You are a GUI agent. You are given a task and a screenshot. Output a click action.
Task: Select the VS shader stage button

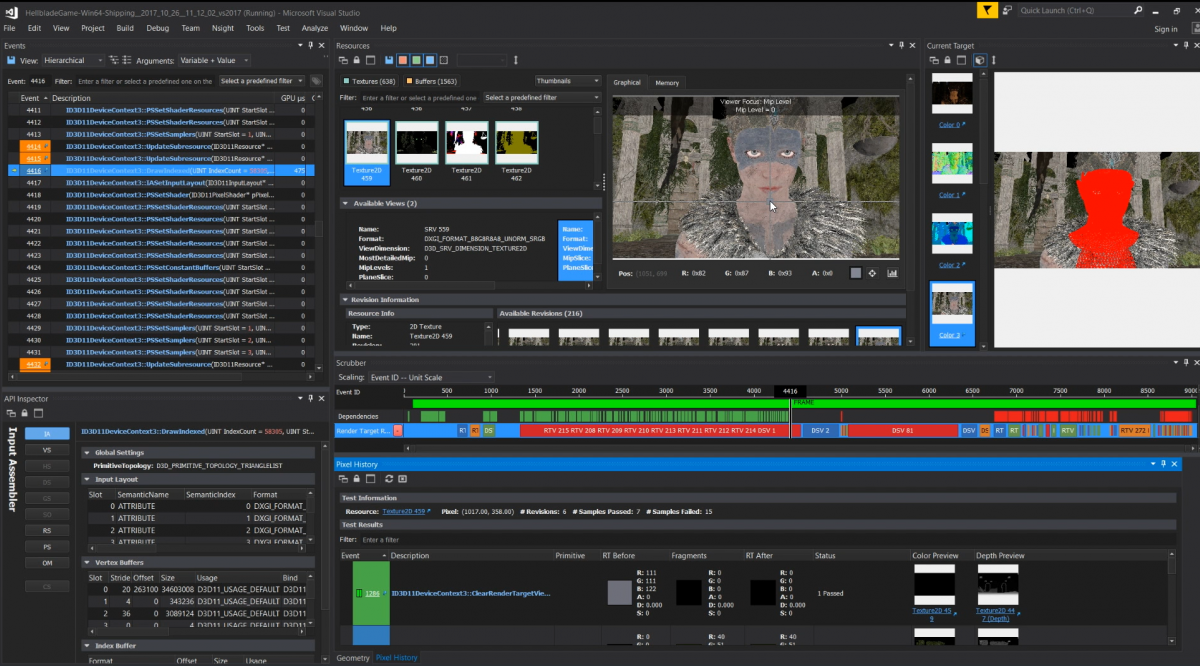point(47,450)
